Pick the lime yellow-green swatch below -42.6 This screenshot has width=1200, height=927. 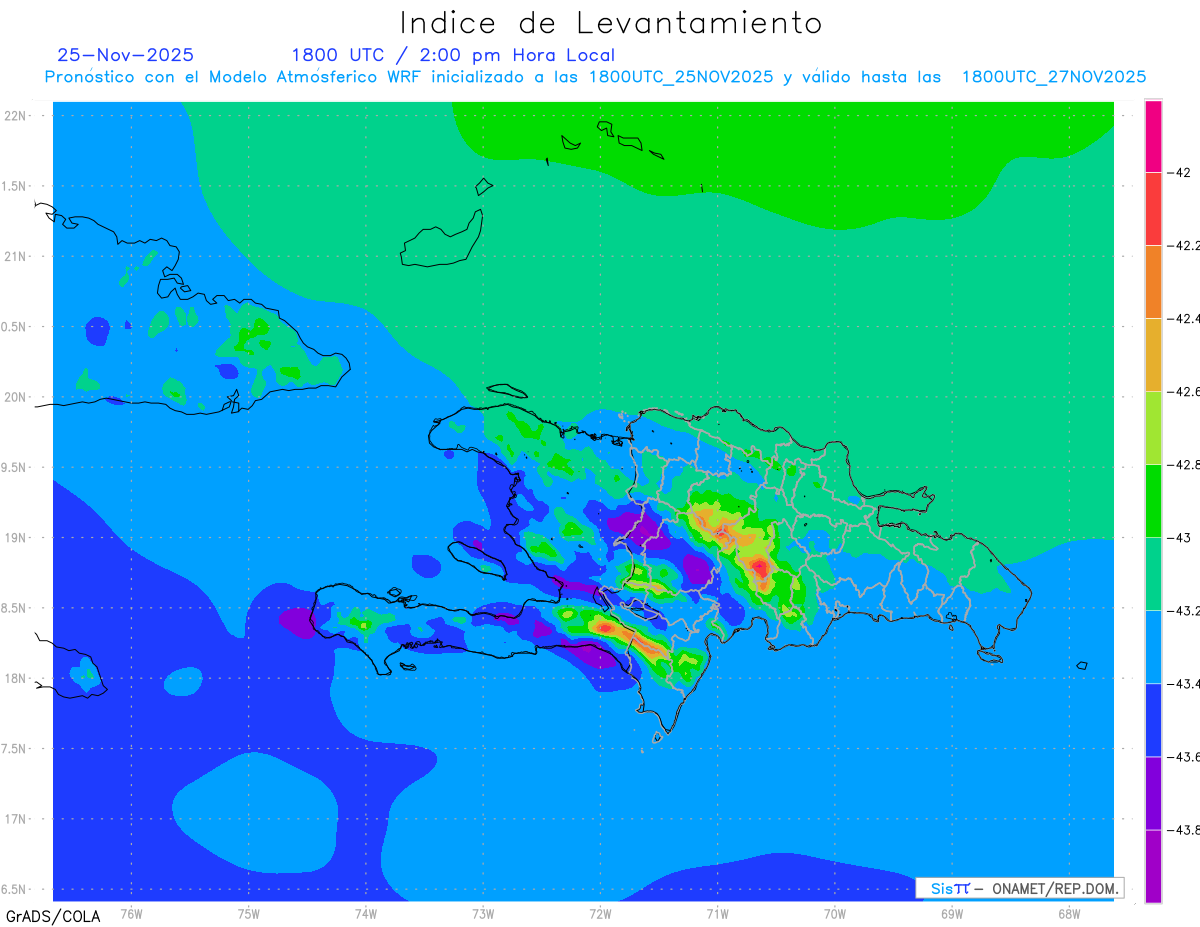[1153, 427]
